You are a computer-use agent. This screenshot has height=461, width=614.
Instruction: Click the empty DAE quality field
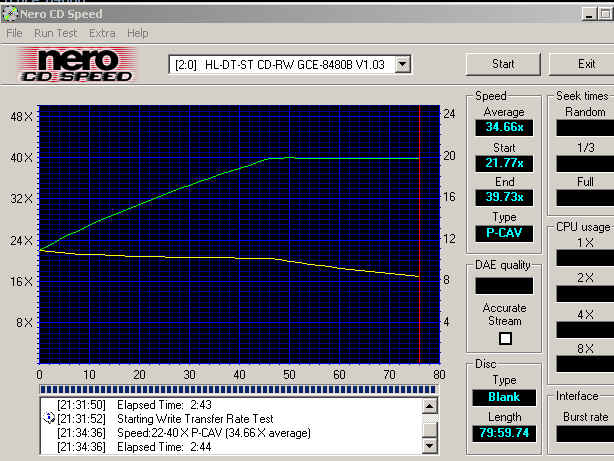click(x=504, y=286)
